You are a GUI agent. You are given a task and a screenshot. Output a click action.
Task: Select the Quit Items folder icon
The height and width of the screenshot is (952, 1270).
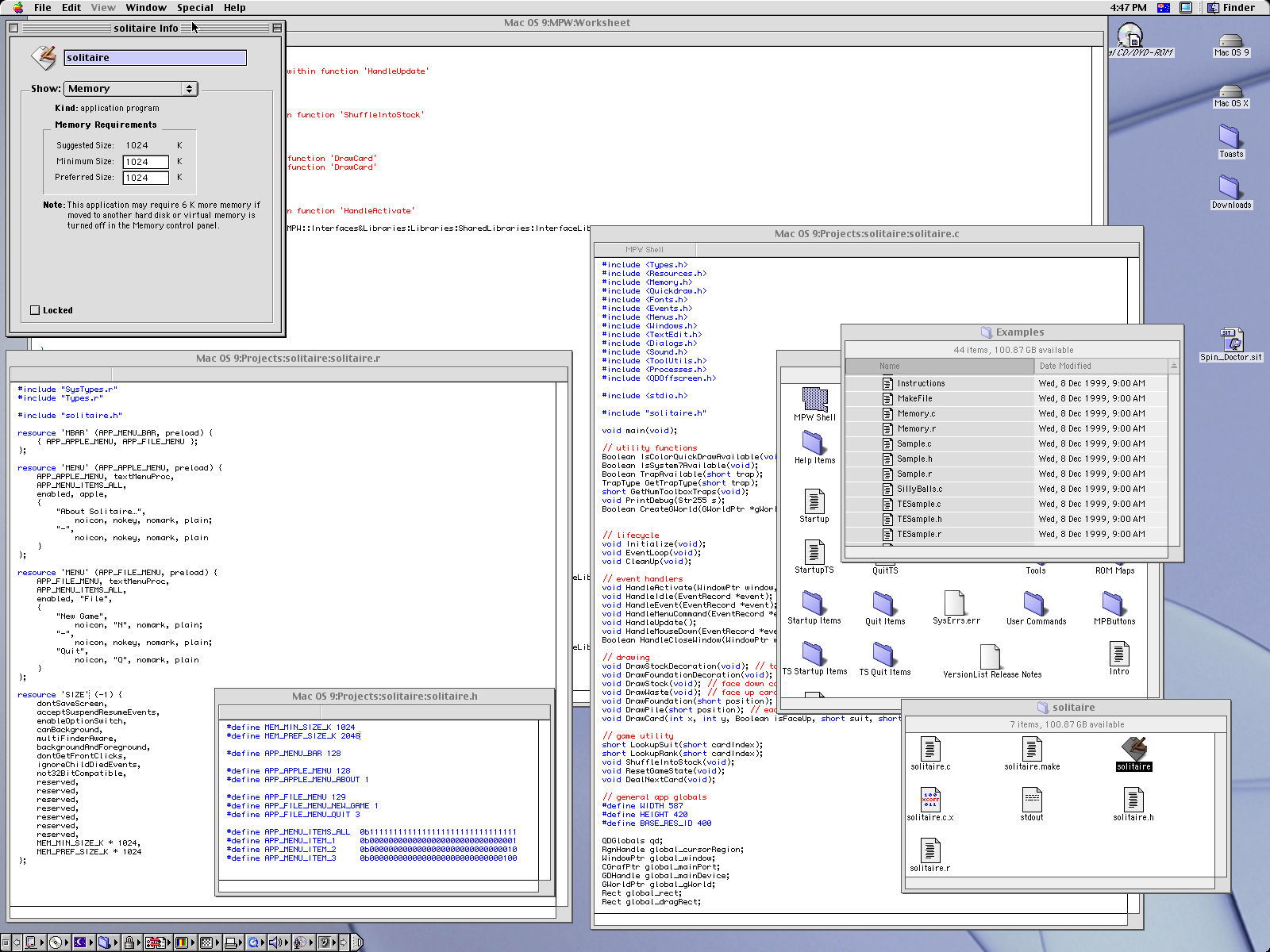coord(884,603)
